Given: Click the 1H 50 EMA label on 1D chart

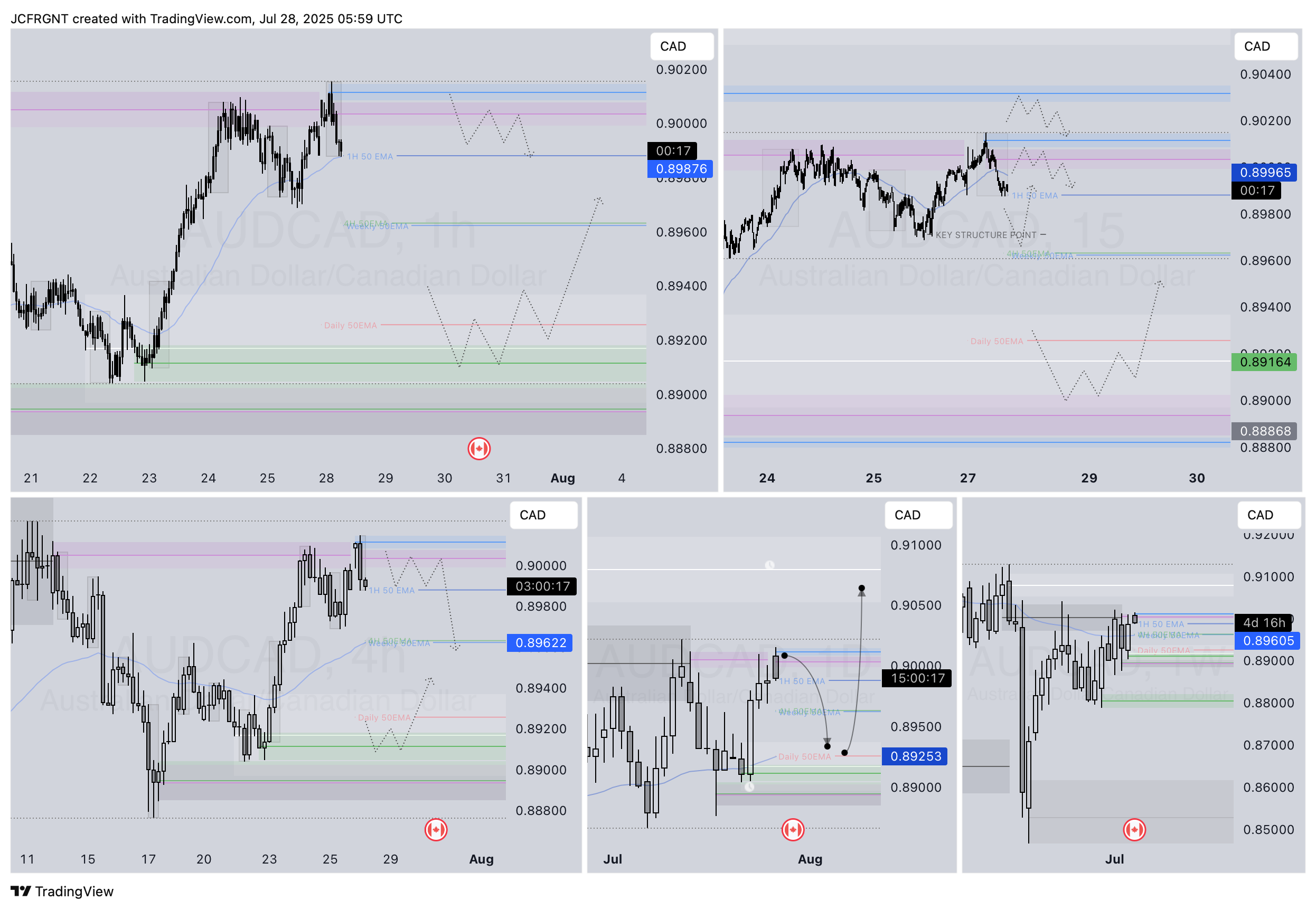Looking at the screenshot, I should (802, 681).
